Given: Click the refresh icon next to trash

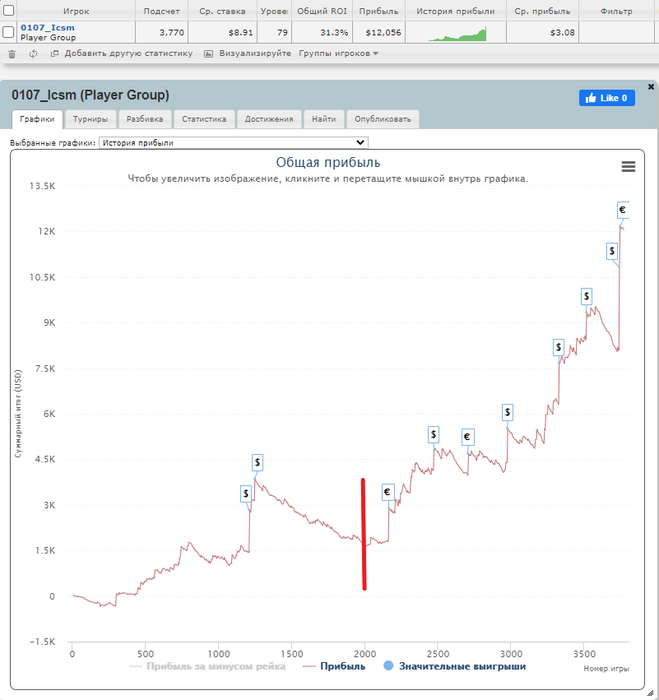Looking at the screenshot, I should [33, 54].
